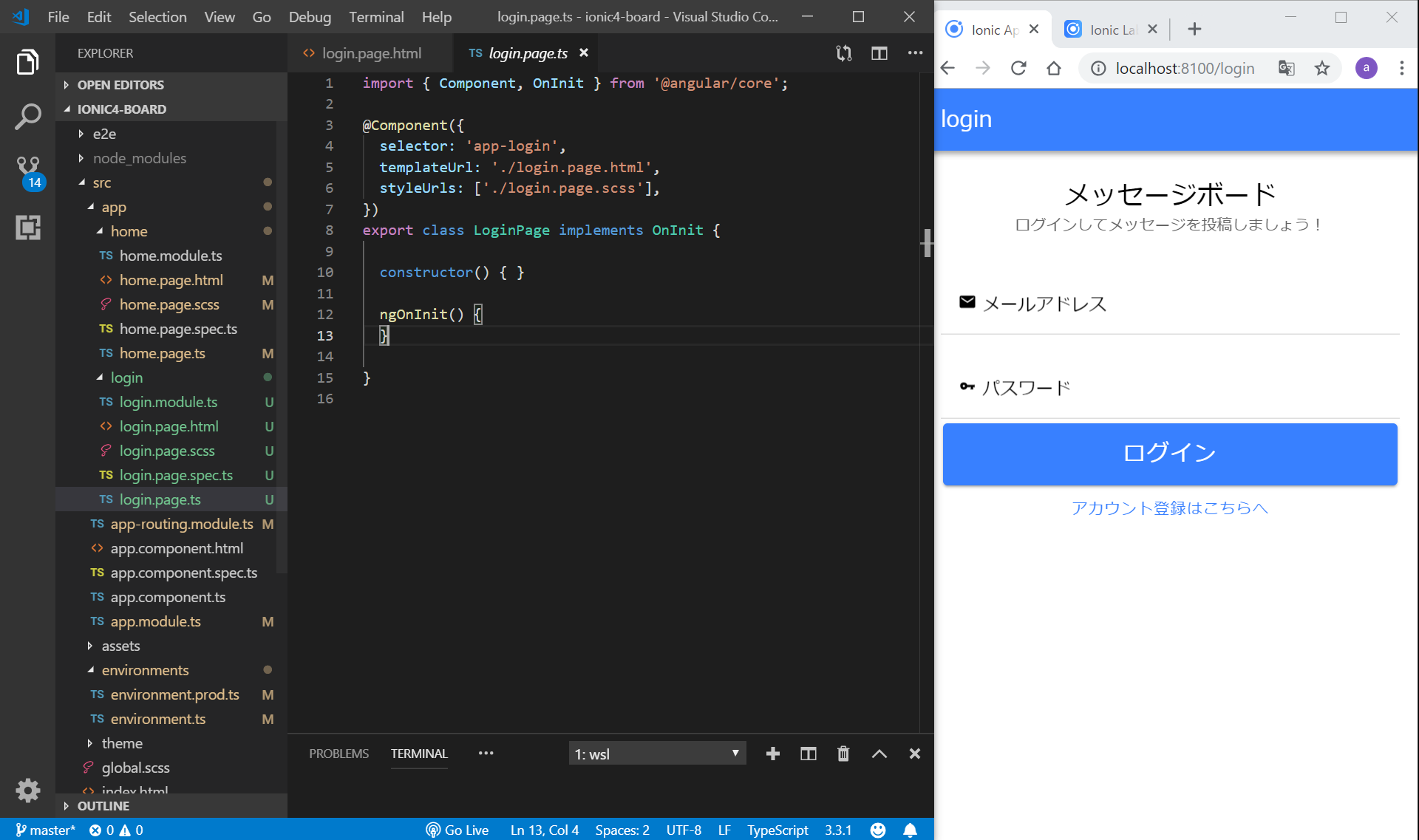Click the blue ログイン button

click(1169, 454)
